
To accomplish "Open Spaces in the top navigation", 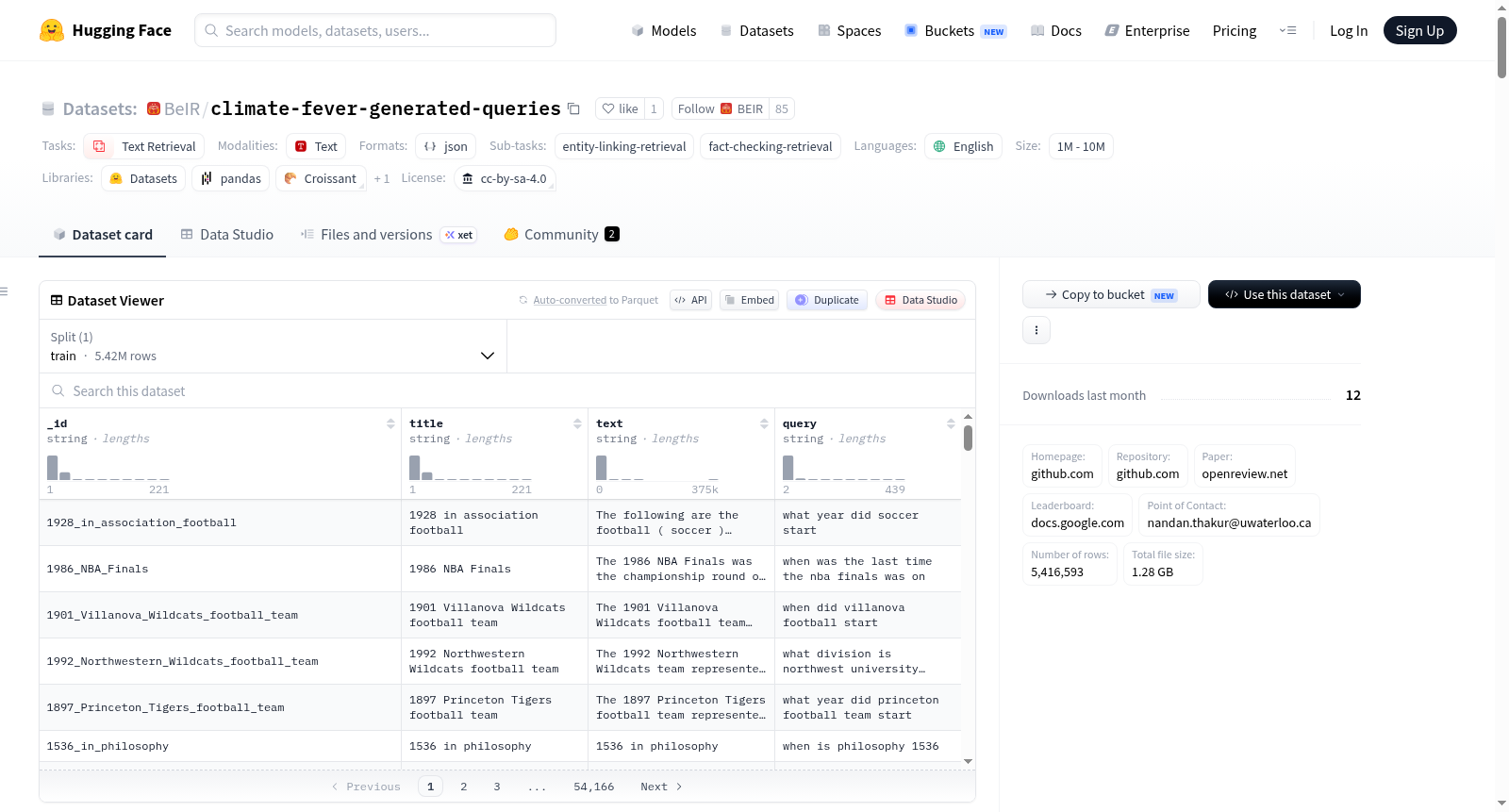I will point(849,30).
